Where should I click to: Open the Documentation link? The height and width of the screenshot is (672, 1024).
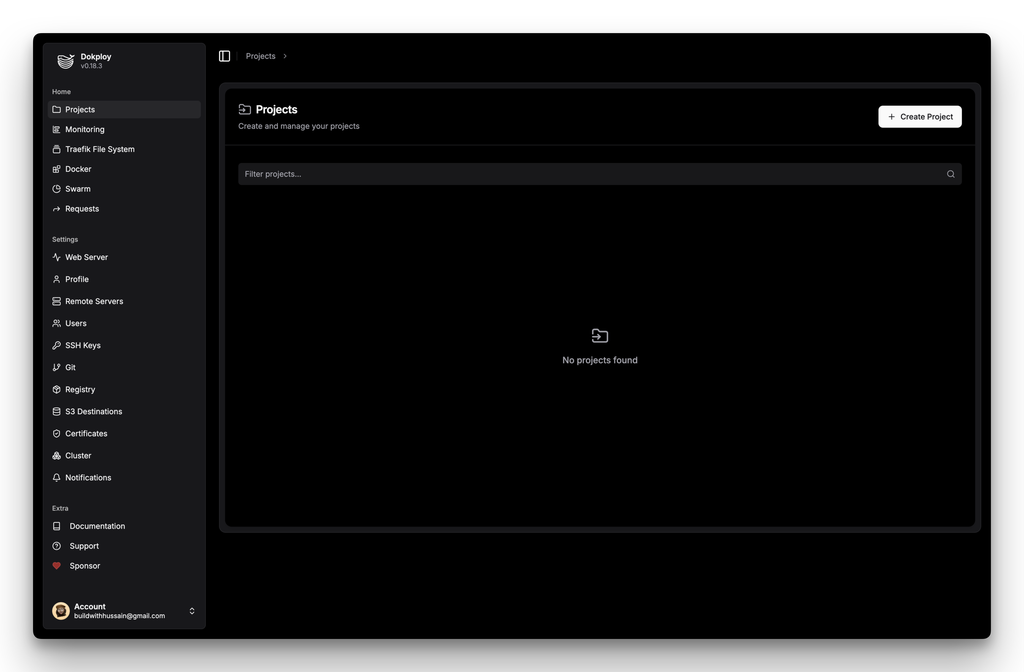click(x=97, y=526)
